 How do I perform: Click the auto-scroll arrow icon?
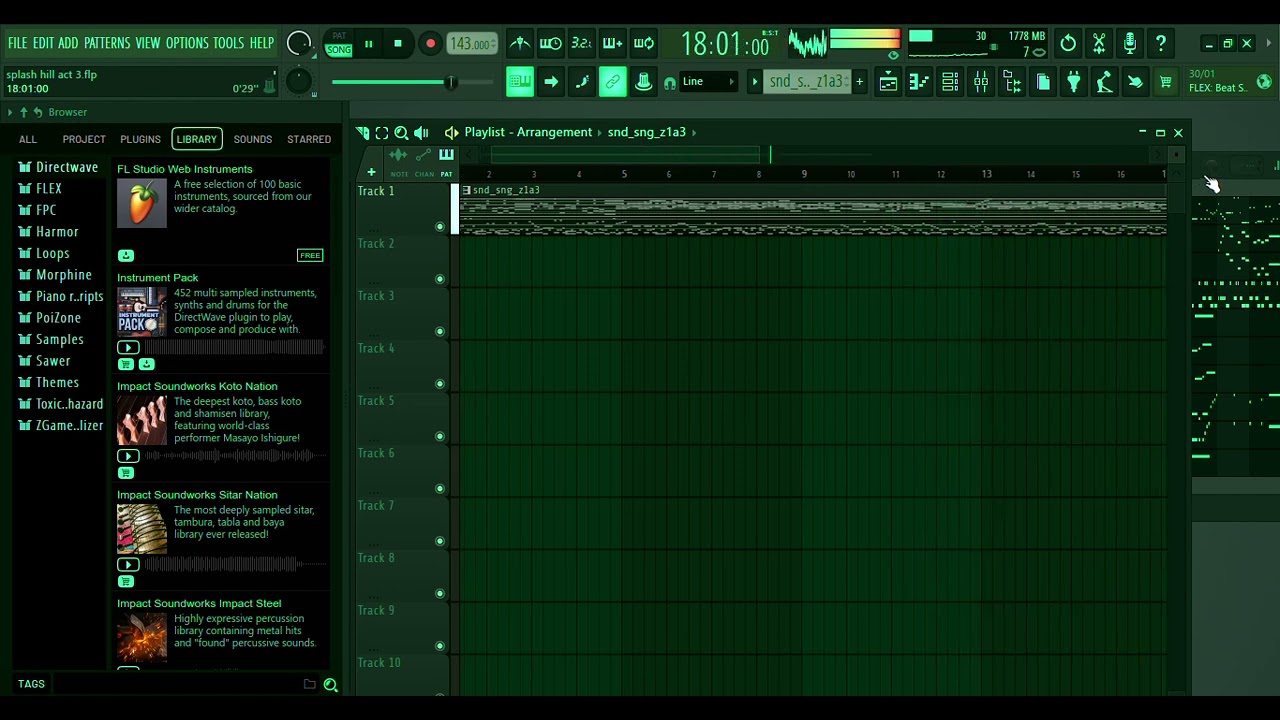click(551, 82)
